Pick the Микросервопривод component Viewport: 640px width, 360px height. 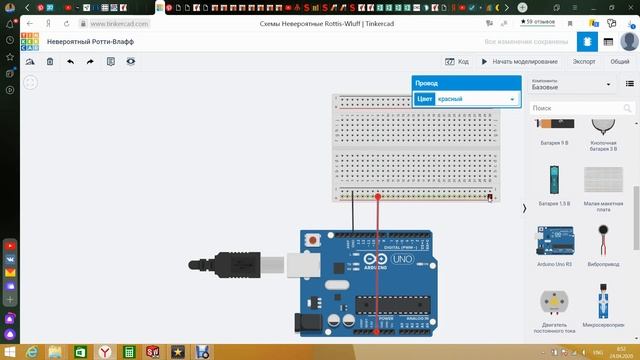[603, 305]
